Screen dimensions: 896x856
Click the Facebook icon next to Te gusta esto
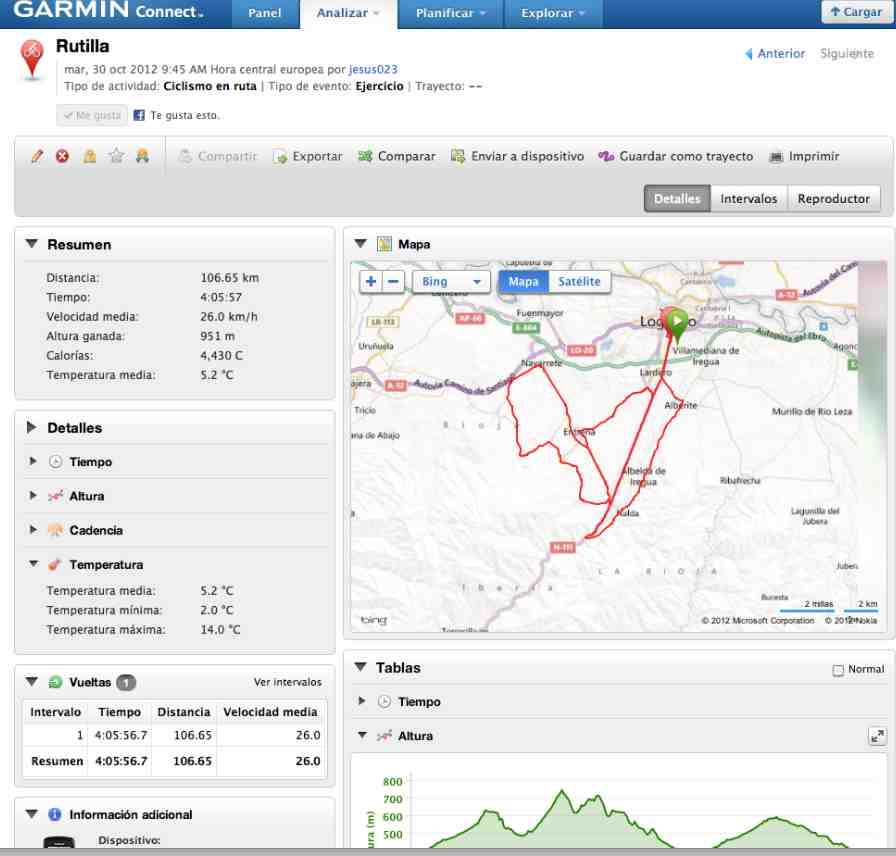[x=139, y=115]
